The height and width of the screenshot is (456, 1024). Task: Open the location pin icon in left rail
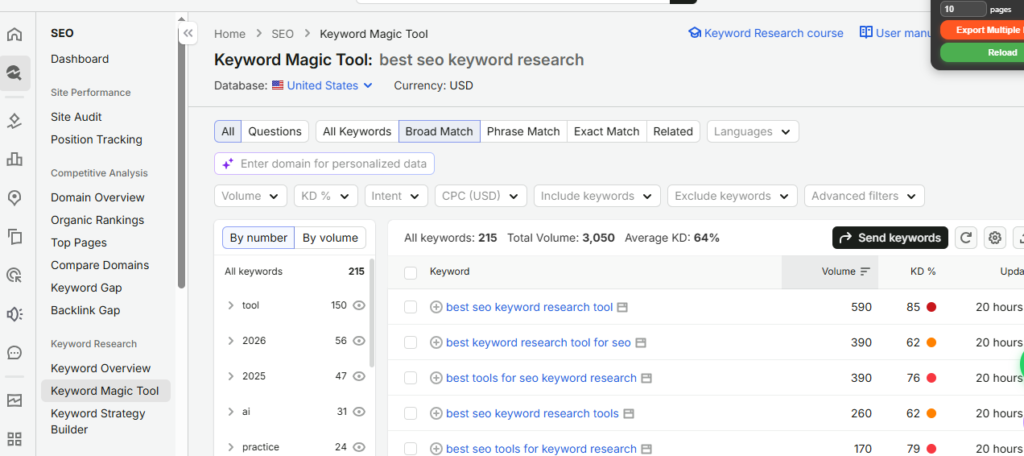click(x=14, y=198)
